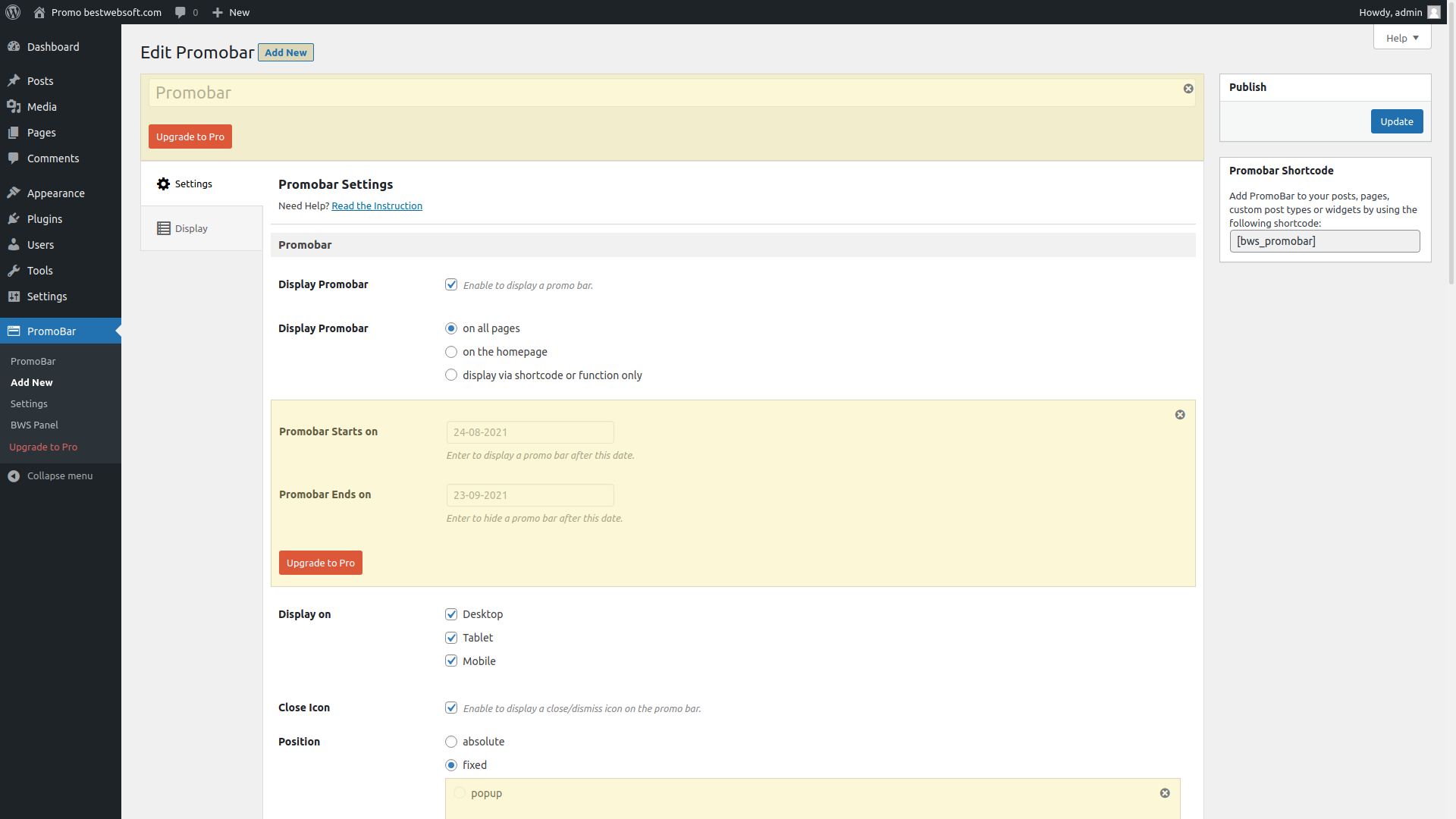Viewport: 1456px width, 819px height.
Task: Click the WordPress logo icon
Action: [13, 12]
